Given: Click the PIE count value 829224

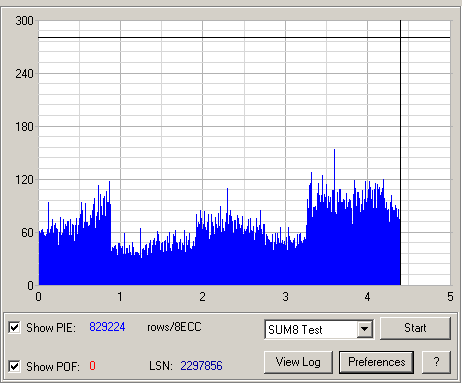Looking at the screenshot, I should pos(107,327).
